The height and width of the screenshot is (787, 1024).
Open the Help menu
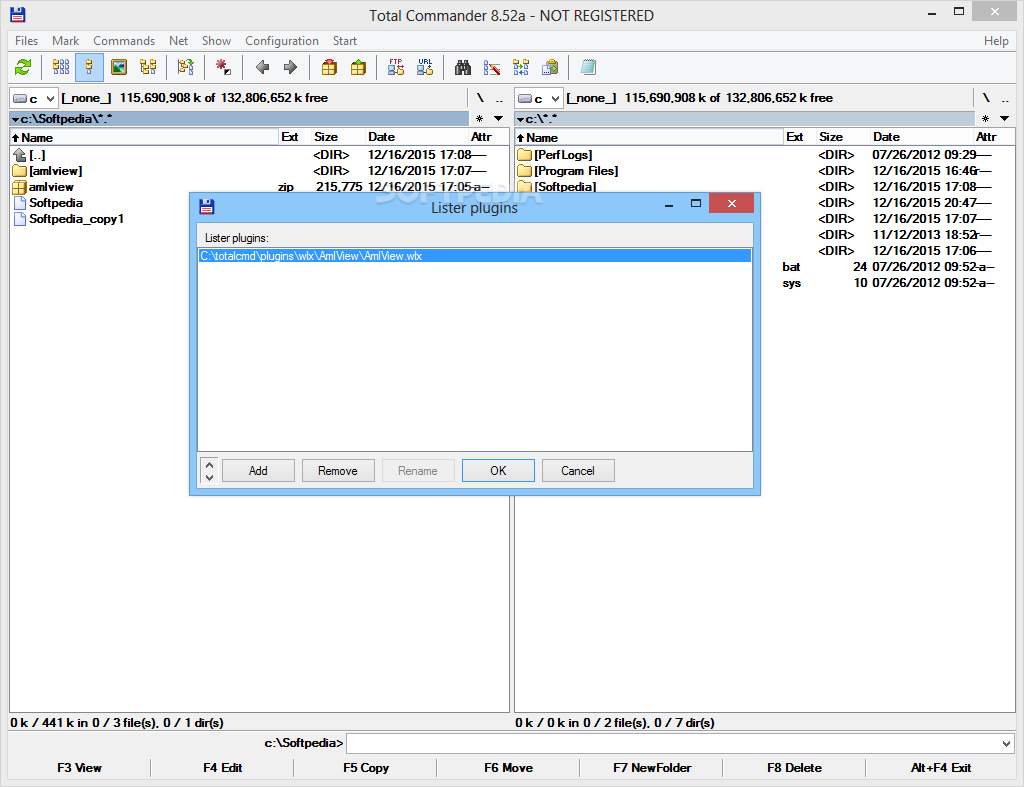996,40
